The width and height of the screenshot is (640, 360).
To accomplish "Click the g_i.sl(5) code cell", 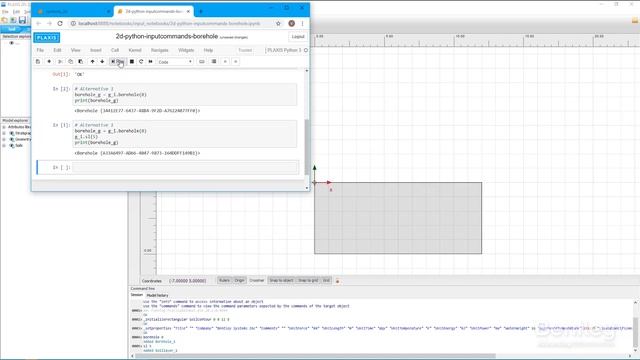I will (x=185, y=134).
